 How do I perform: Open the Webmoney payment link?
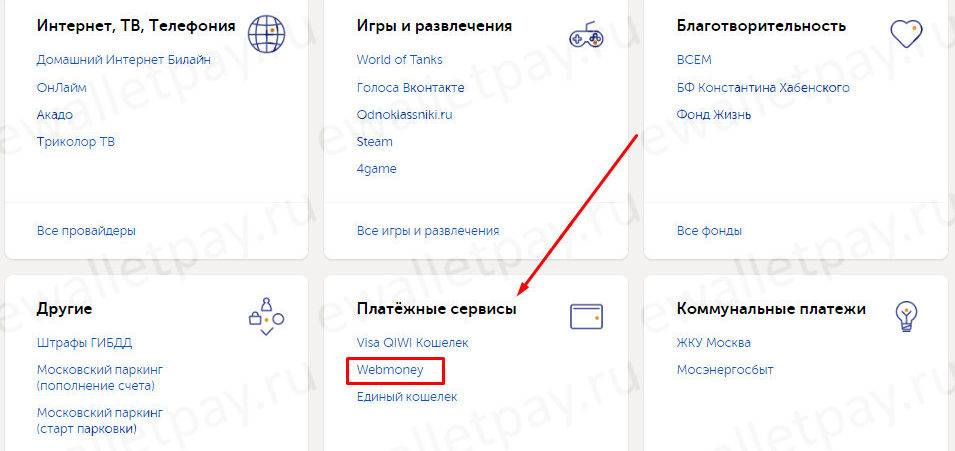[x=389, y=370]
